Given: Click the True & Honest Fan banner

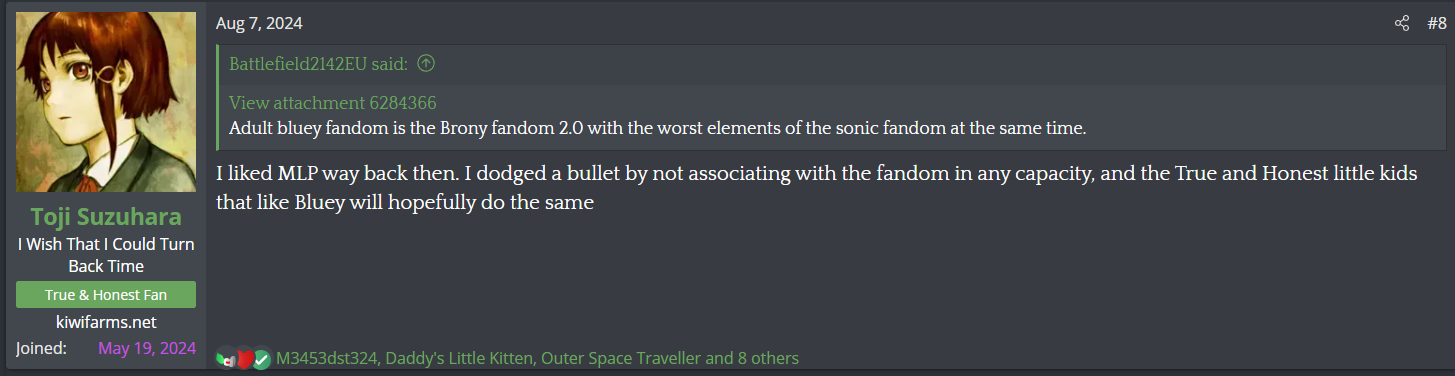Looking at the screenshot, I should (106, 295).
